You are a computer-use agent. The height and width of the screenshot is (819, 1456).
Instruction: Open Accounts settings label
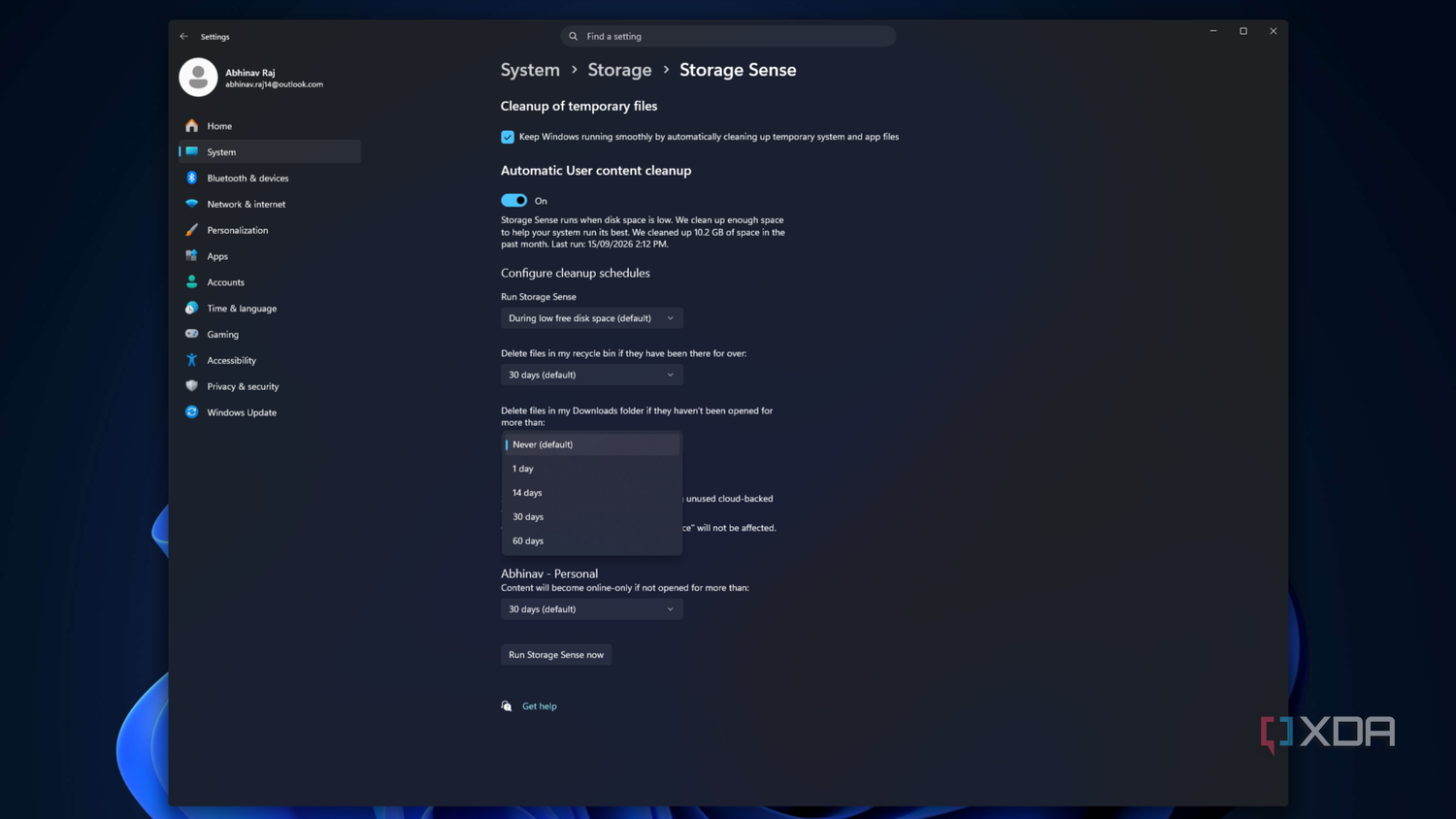point(225,282)
